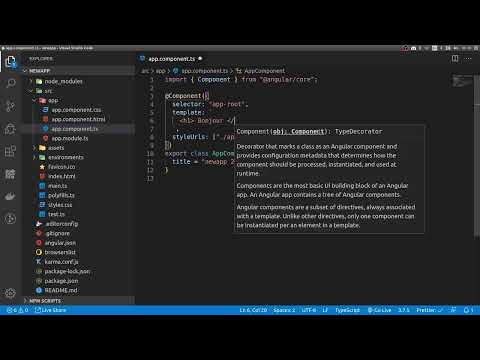Open the More Actions ellipsis in editor

coord(468,59)
